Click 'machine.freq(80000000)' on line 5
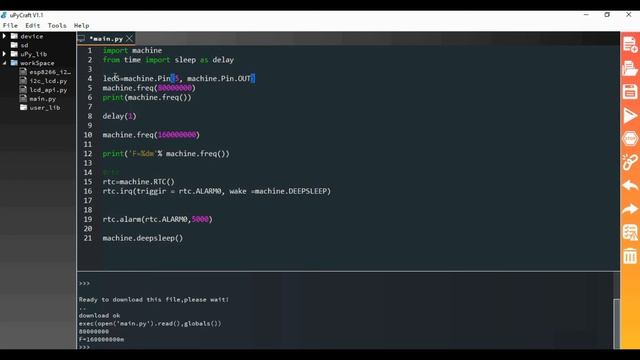The image size is (640, 360). coord(149,88)
